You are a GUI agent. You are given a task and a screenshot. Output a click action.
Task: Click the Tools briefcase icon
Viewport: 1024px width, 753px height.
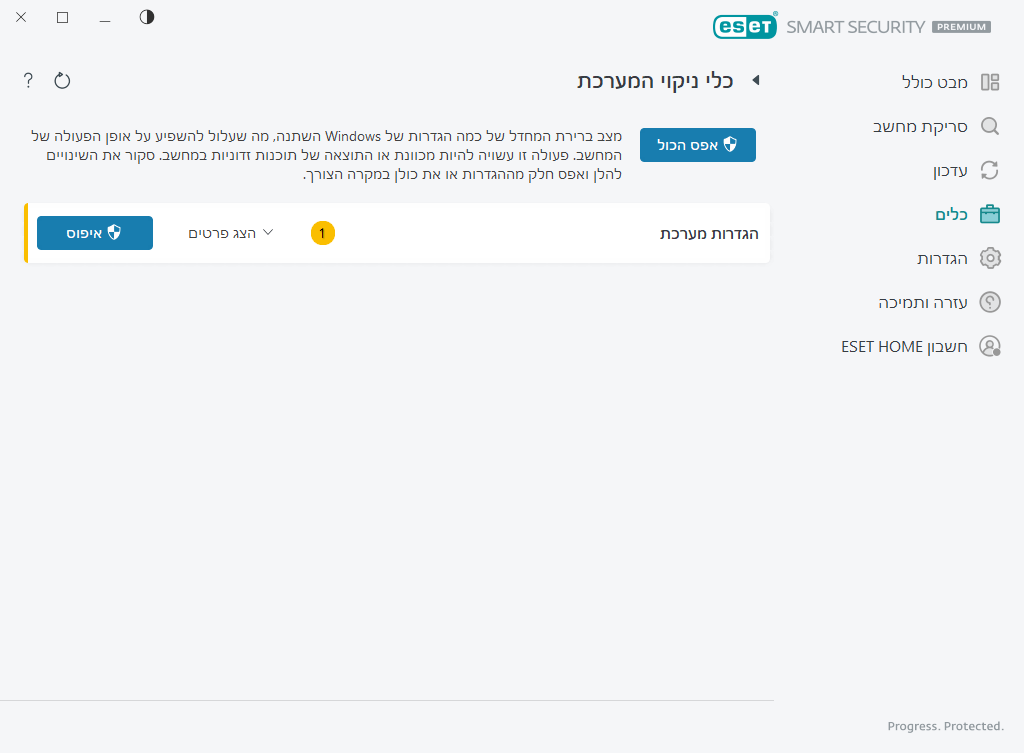pyautogui.click(x=990, y=214)
